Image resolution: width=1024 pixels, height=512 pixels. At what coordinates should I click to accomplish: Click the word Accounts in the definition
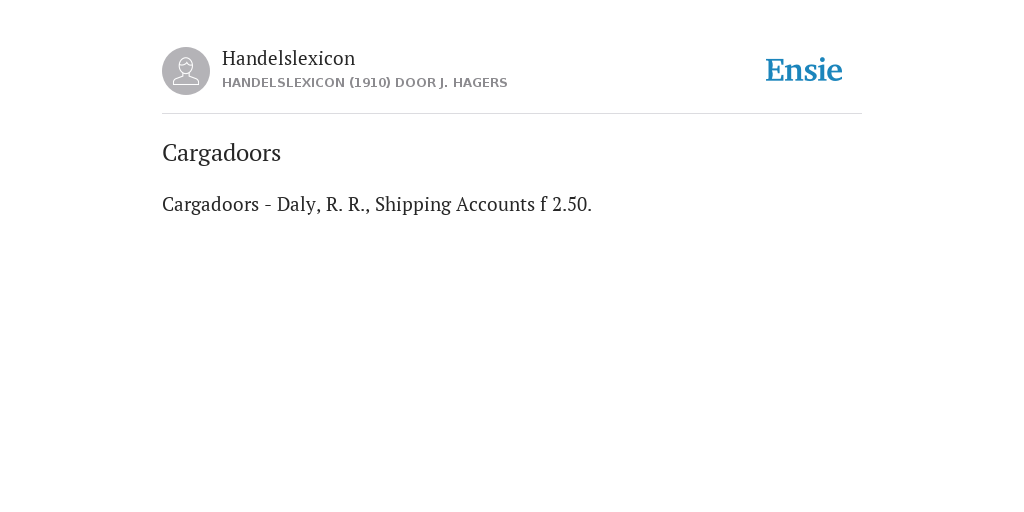point(495,204)
